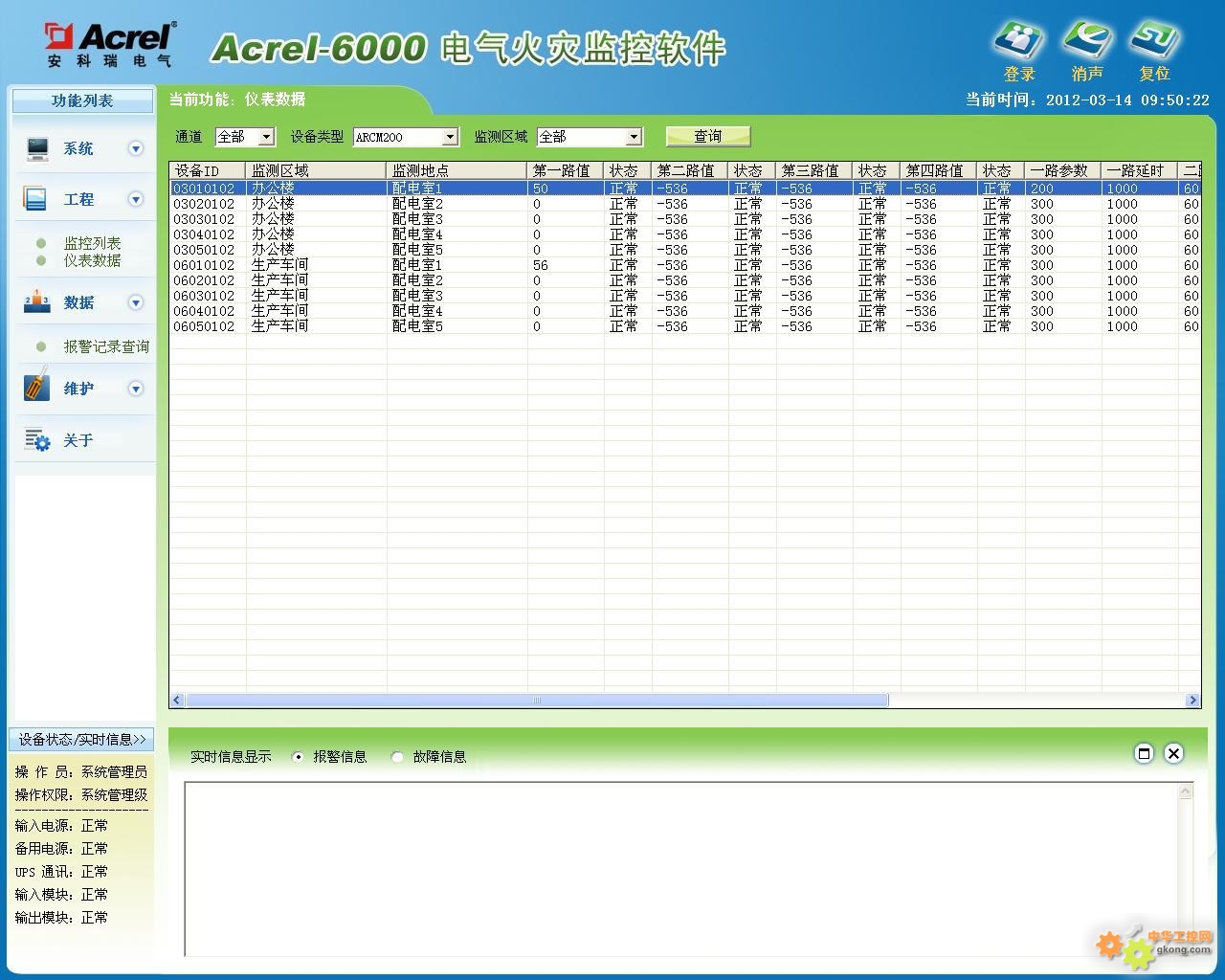Screen dimensions: 1225x980
Task: Maximize the real-time info panel
Action: point(1144,753)
